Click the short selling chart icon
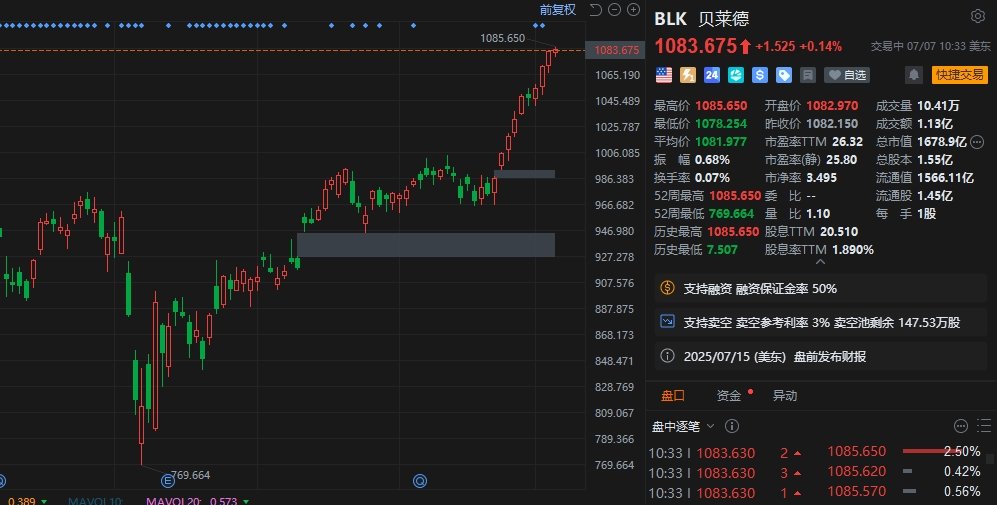This screenshot has height=505, width=997. (667, 322)
